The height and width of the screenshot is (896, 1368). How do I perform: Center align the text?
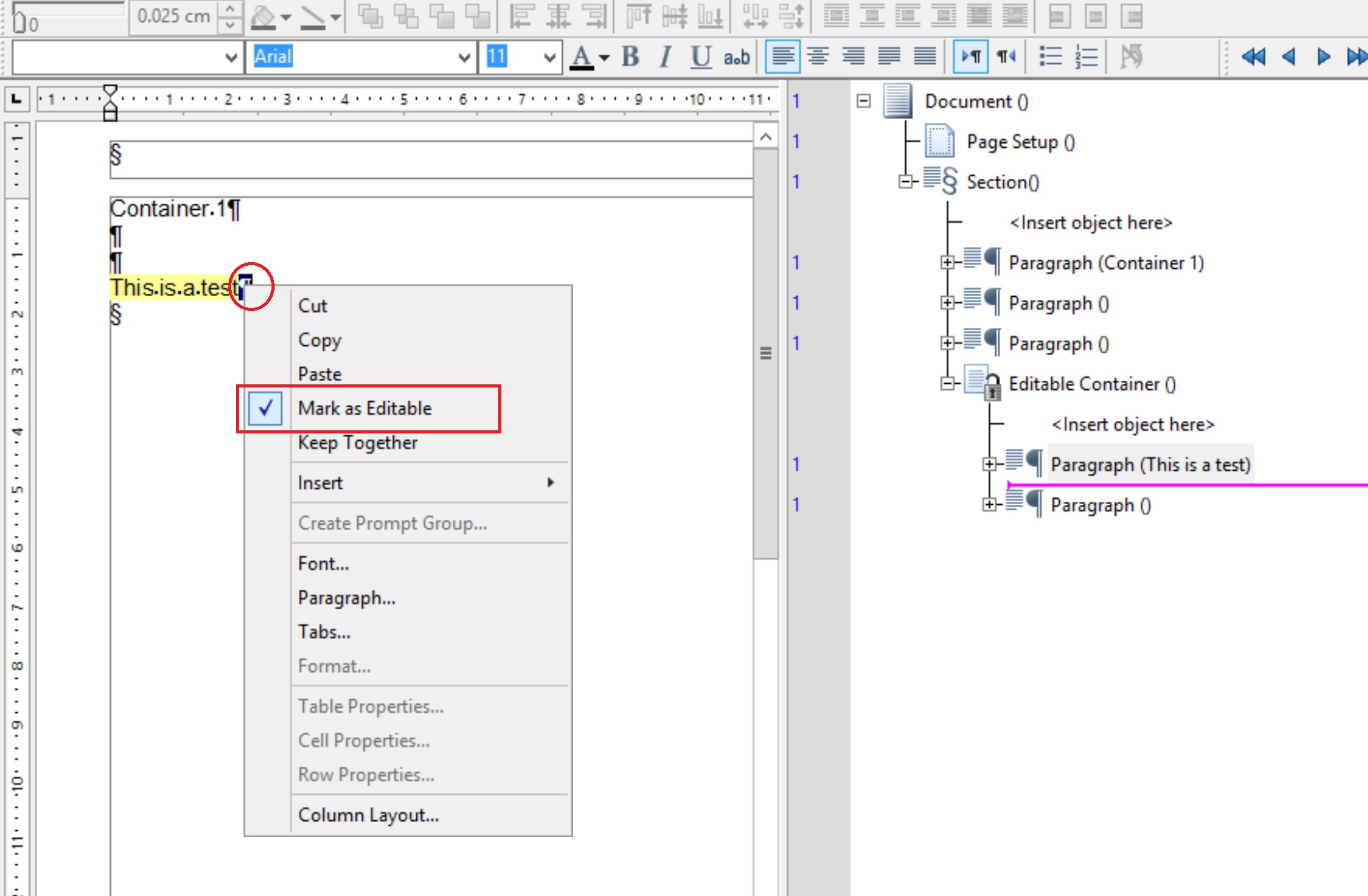(818, 57)
